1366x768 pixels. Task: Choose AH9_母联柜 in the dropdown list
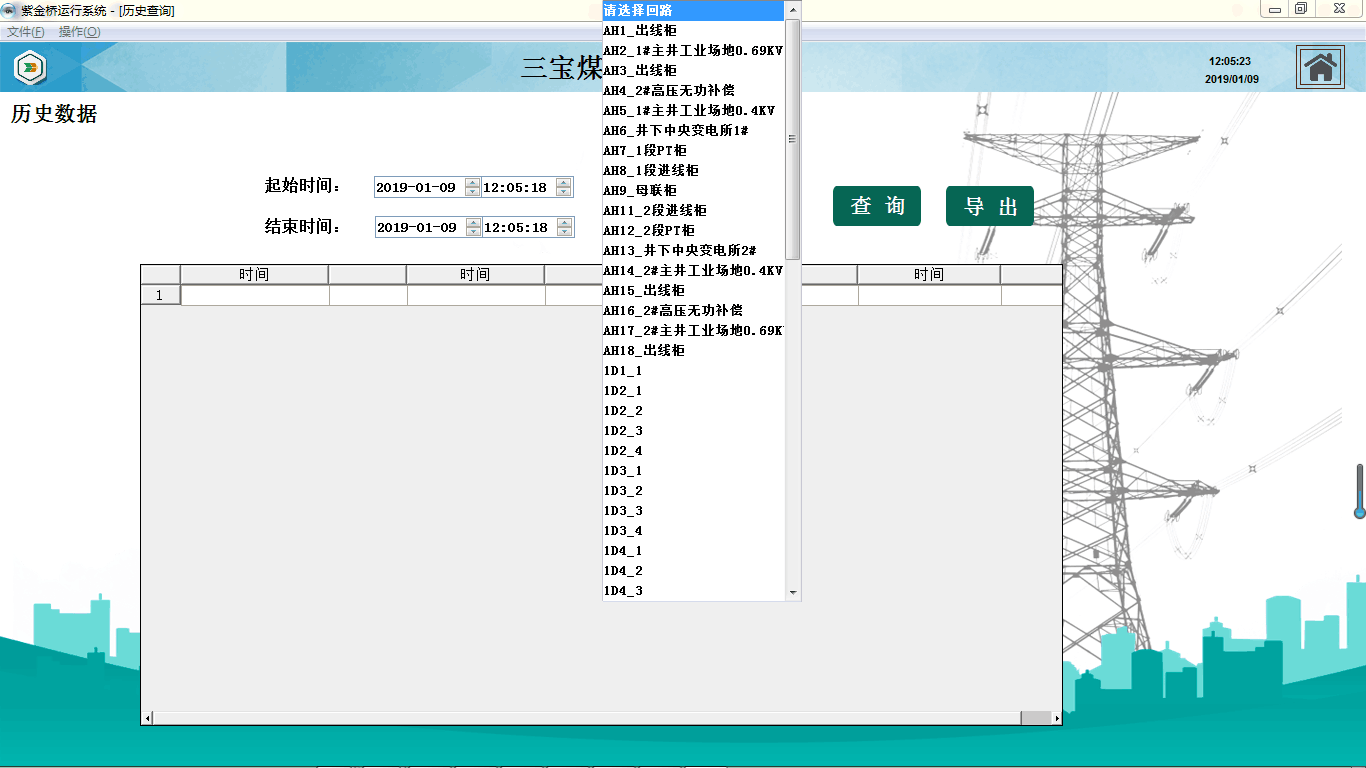click(x=640, y=191)
